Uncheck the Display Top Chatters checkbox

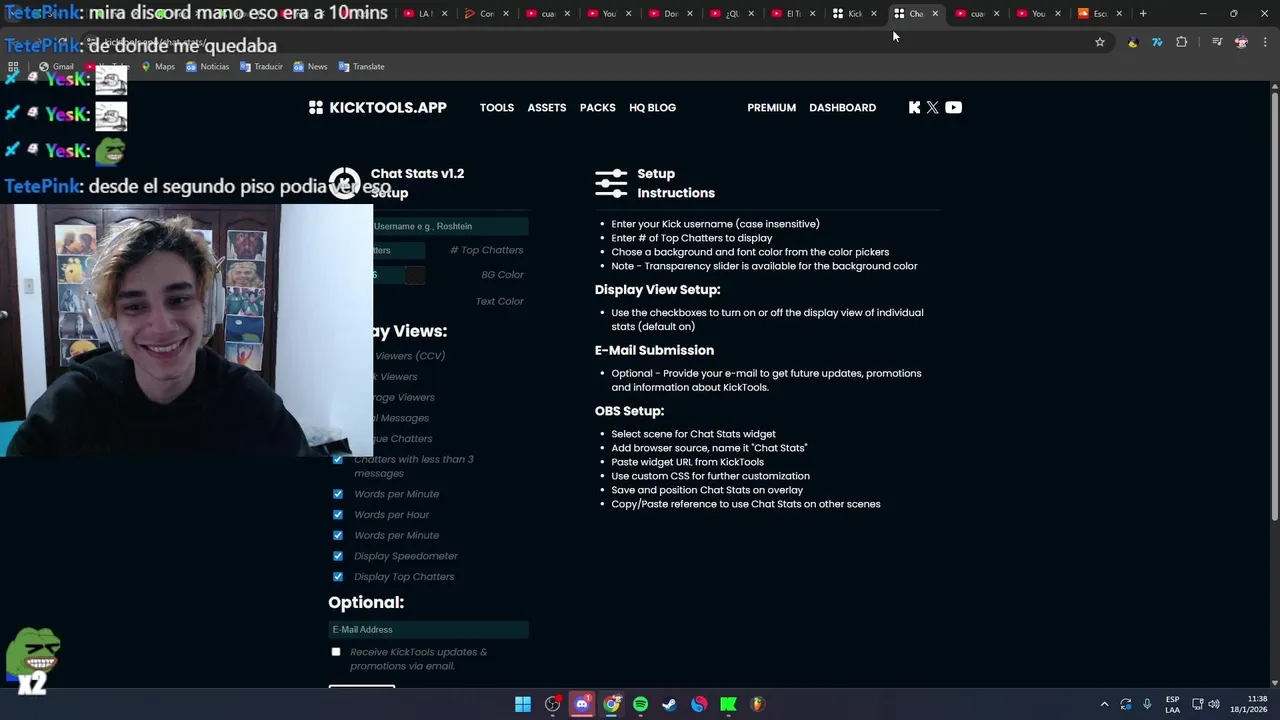coord(337,577)
